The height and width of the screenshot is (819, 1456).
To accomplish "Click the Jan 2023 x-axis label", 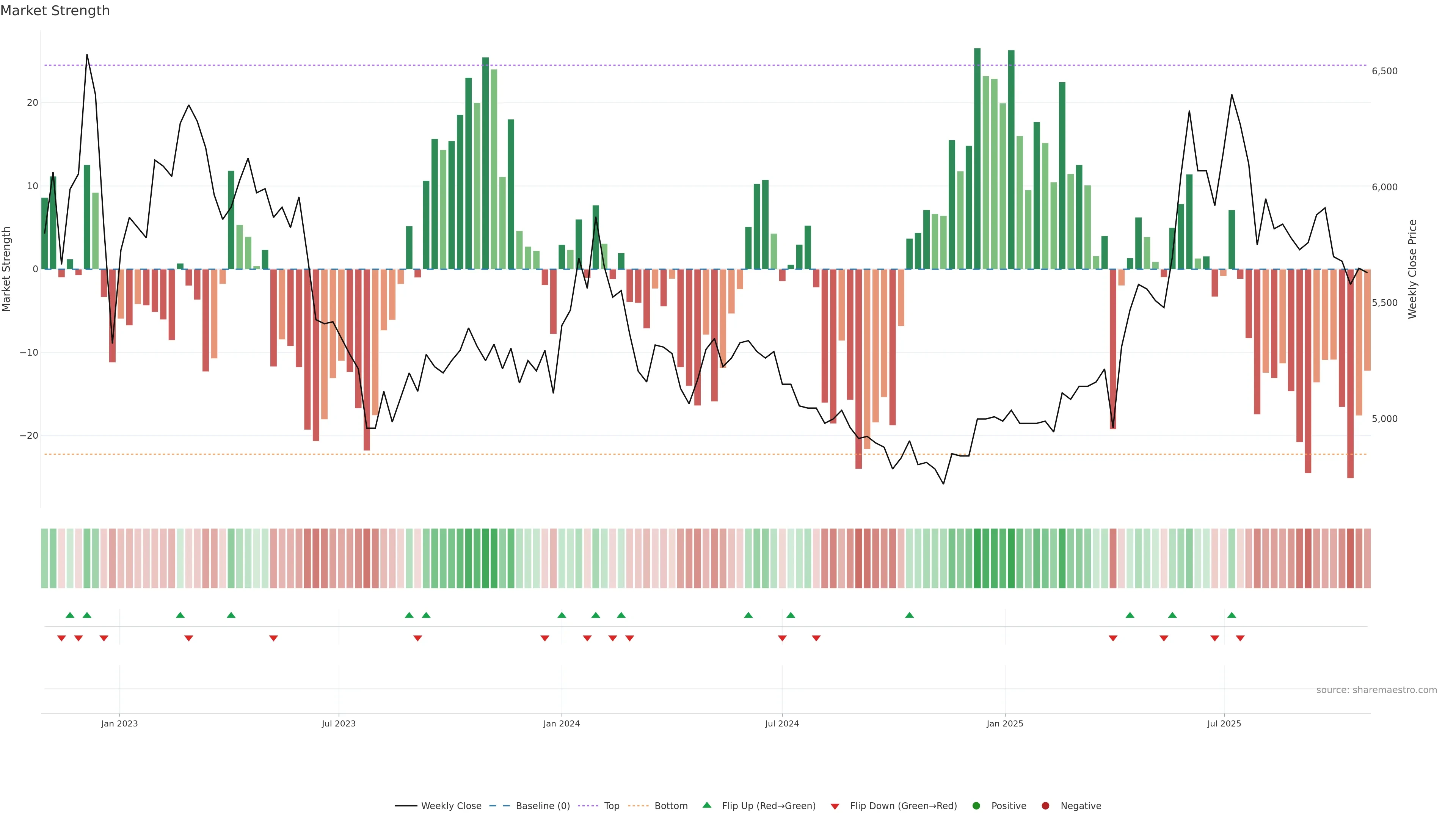I will [x=119, y=723].
